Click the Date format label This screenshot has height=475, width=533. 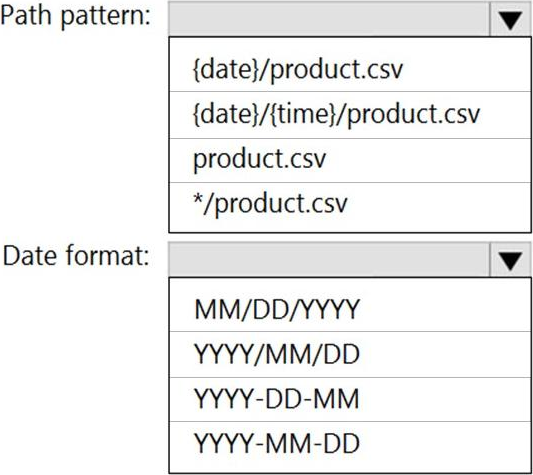pos(76,256)
